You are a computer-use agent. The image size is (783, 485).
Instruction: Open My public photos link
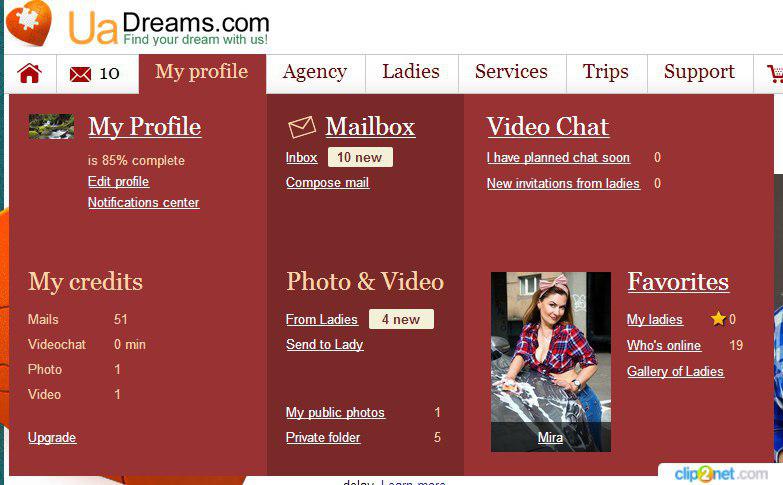coord(335,413)
